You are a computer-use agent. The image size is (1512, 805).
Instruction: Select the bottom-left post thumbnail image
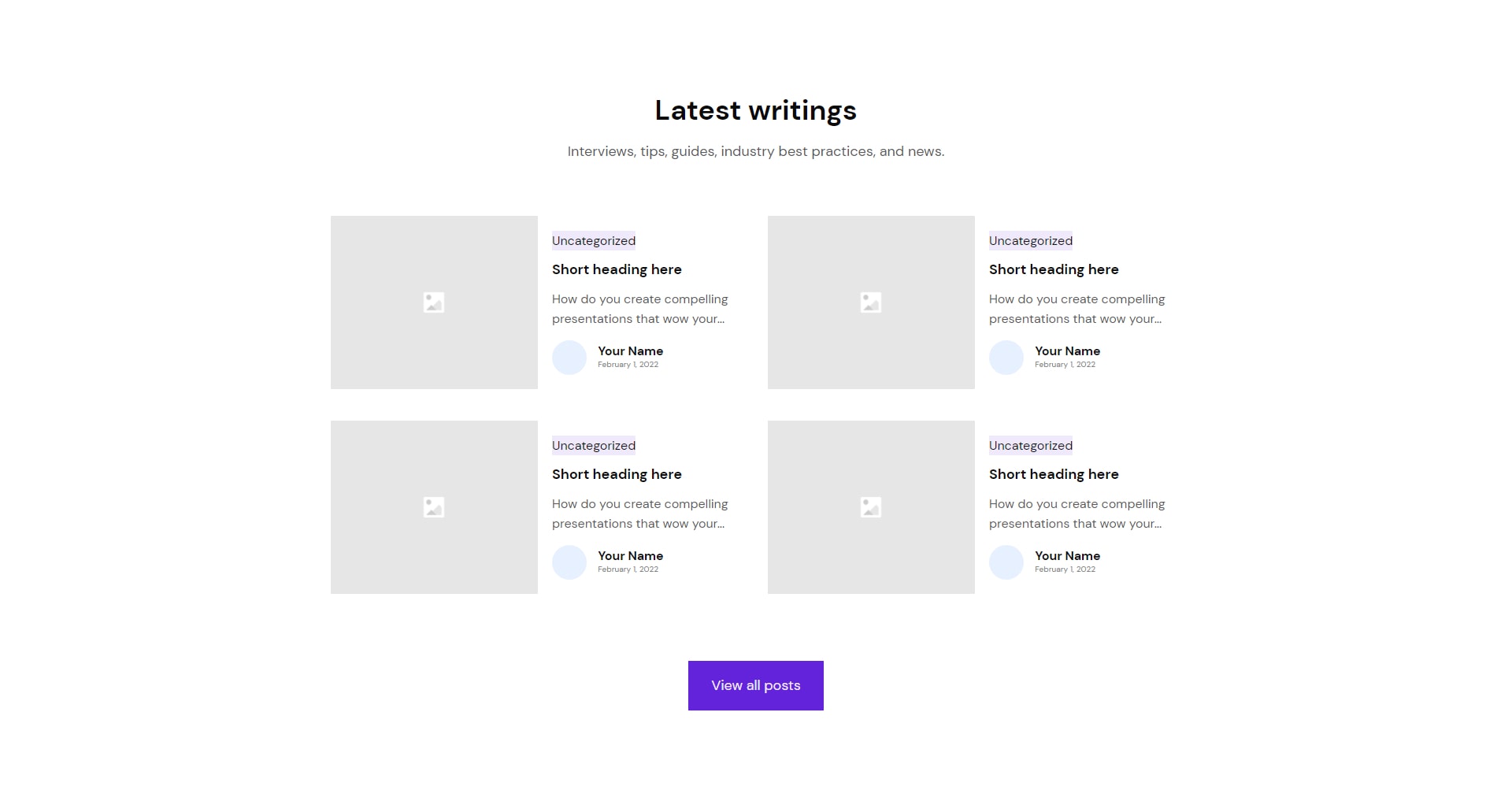[434, 507]
